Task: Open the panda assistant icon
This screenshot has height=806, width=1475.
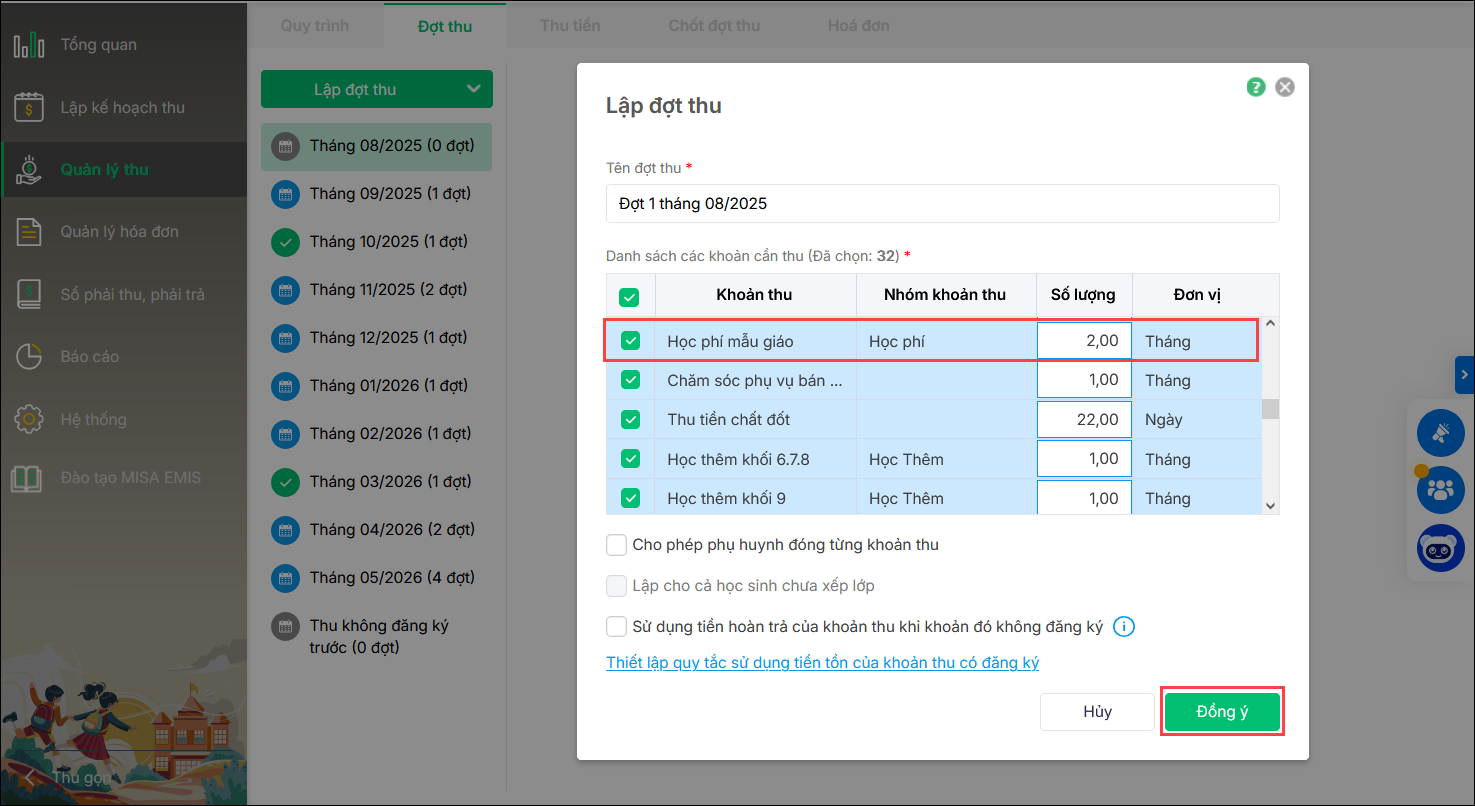Action: pyautogui.click(x=1440, y=548)
